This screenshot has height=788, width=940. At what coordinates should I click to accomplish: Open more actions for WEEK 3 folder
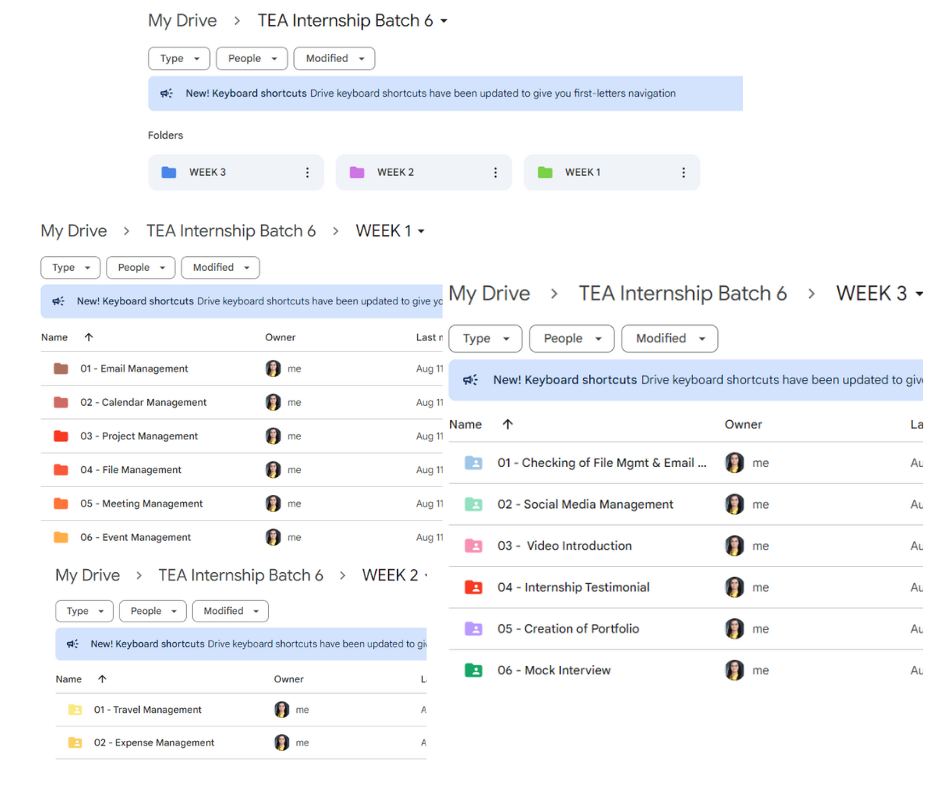[308, 173]
